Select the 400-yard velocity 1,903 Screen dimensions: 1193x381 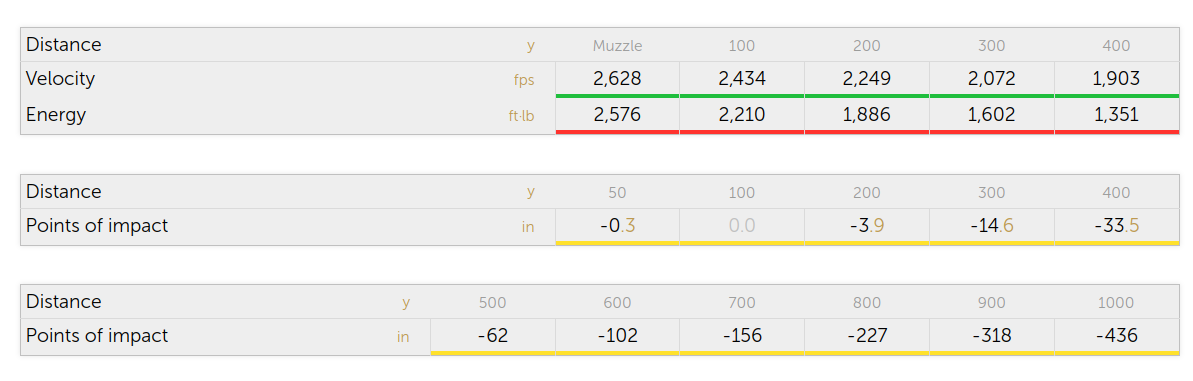(1116, 79)
